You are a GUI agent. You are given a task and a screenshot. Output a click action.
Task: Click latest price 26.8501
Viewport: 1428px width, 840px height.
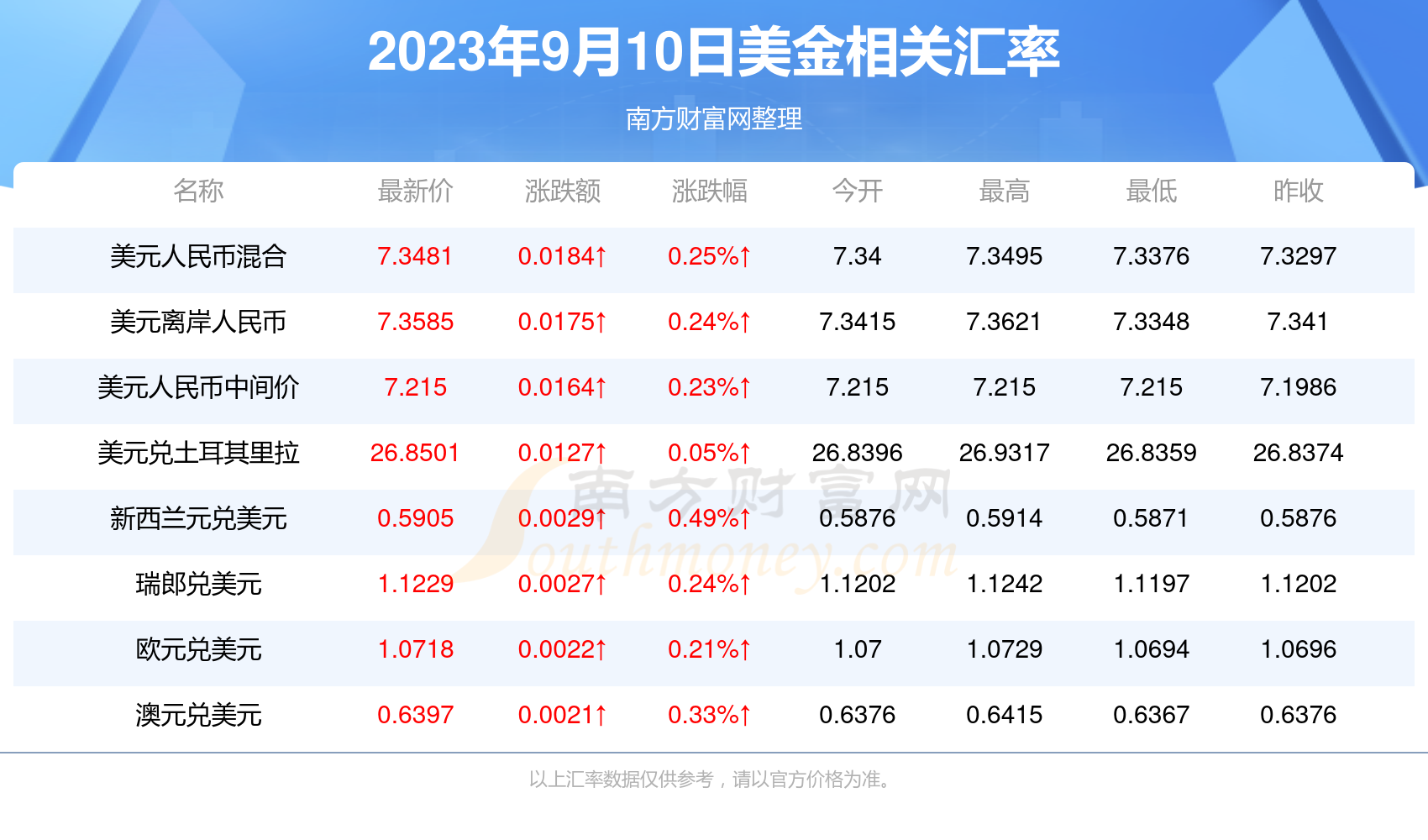415,453
